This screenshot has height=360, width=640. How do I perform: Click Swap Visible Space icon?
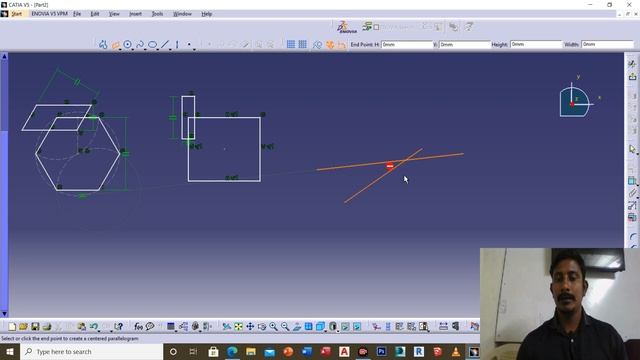(x=357, y=327)
